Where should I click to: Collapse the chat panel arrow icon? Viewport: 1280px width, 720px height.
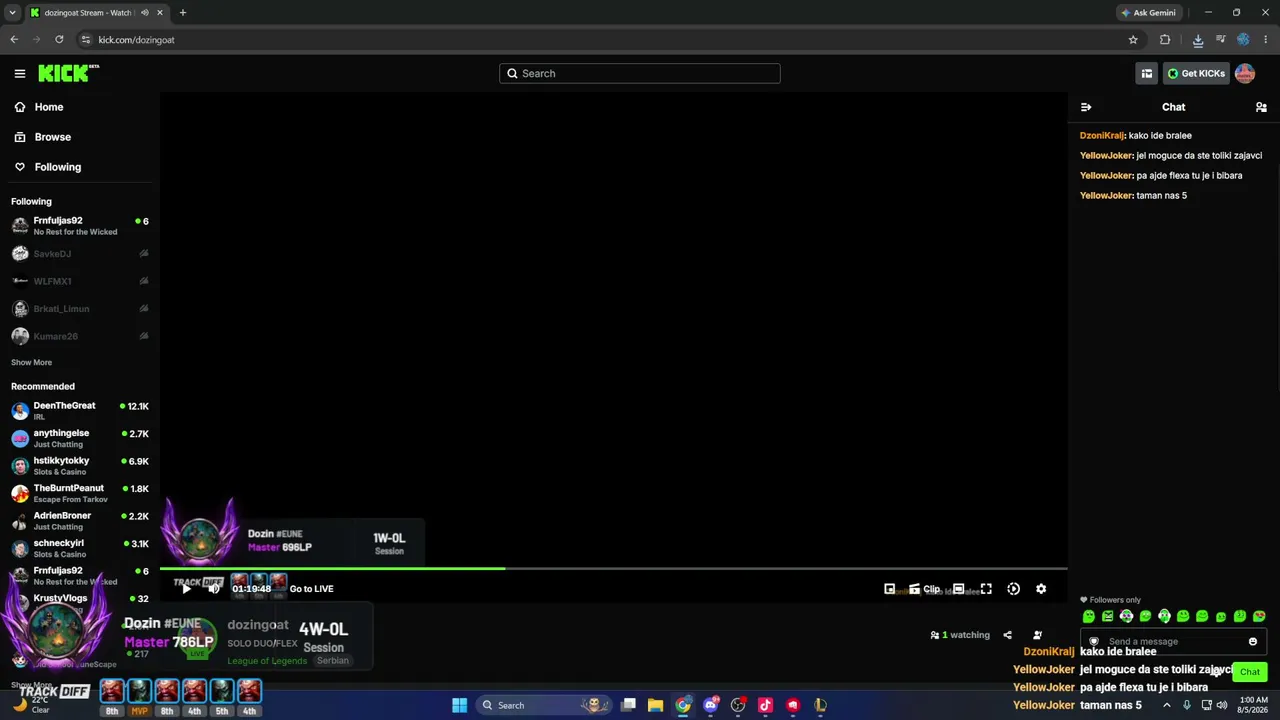(1086, 107)
